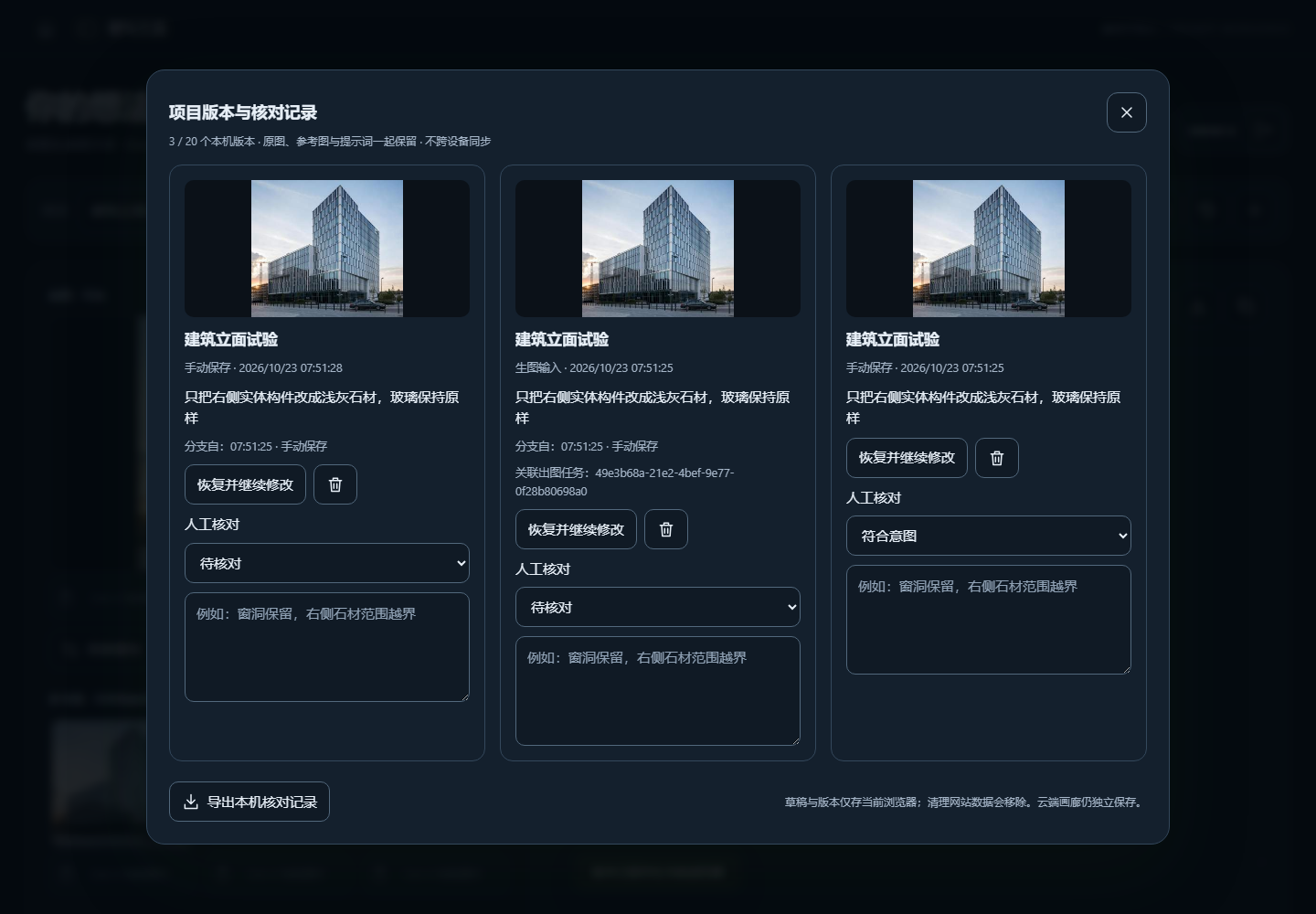Delete the version saved at 07:51:28

click(x=335, y=484)
